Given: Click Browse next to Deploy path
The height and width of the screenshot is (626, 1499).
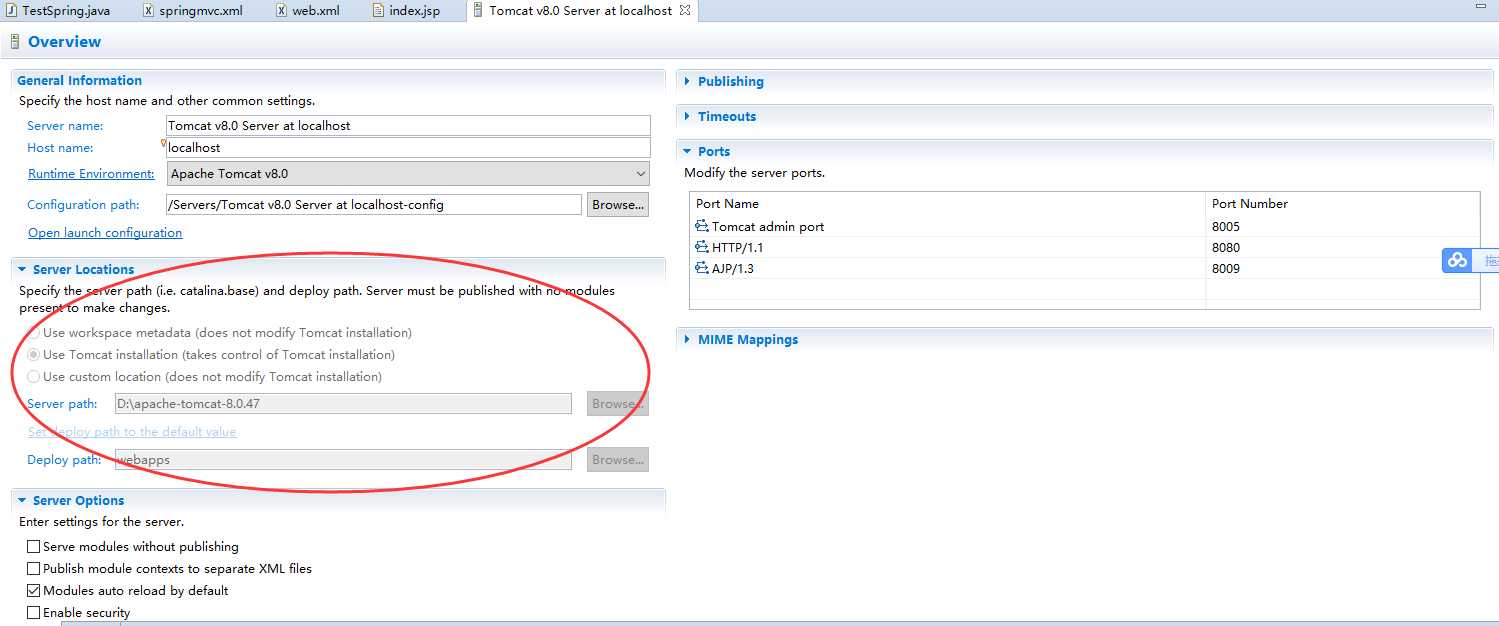Looking at the screenshot, I should 617,460.
